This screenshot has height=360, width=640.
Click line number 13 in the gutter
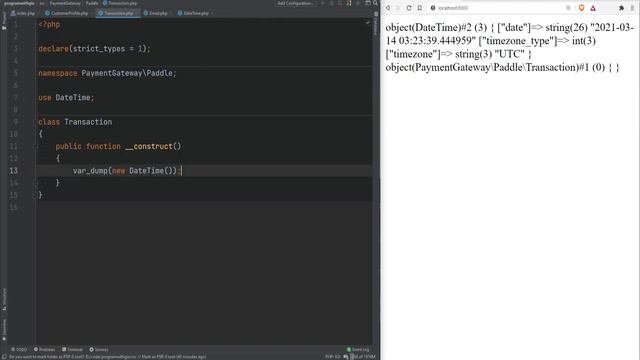(13, 171)
